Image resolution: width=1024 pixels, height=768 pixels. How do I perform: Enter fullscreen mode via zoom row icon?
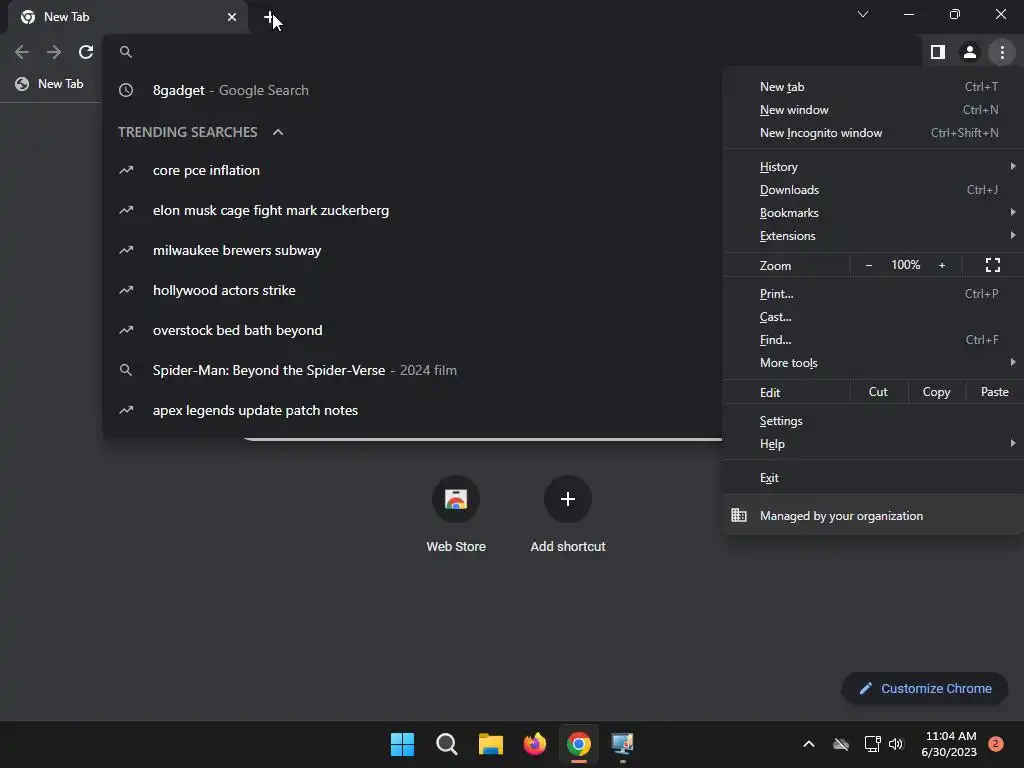(993, 265)
